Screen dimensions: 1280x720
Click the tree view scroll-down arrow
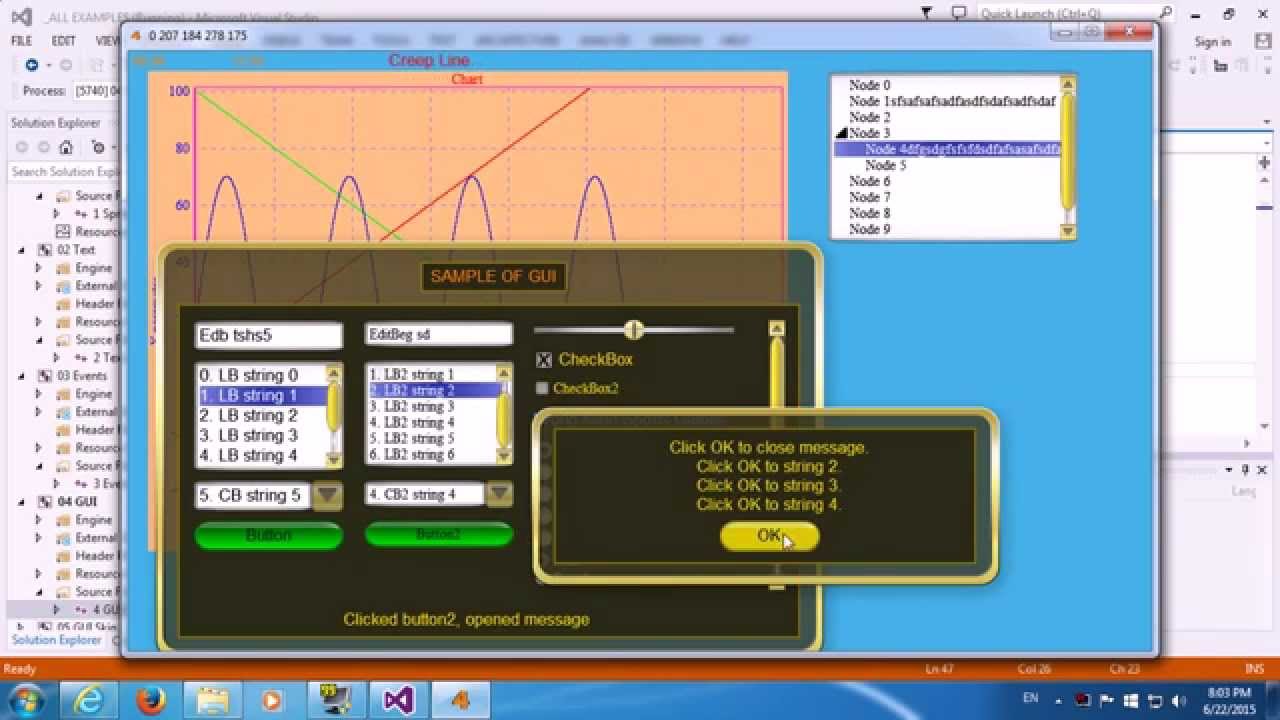point(1067,231)
